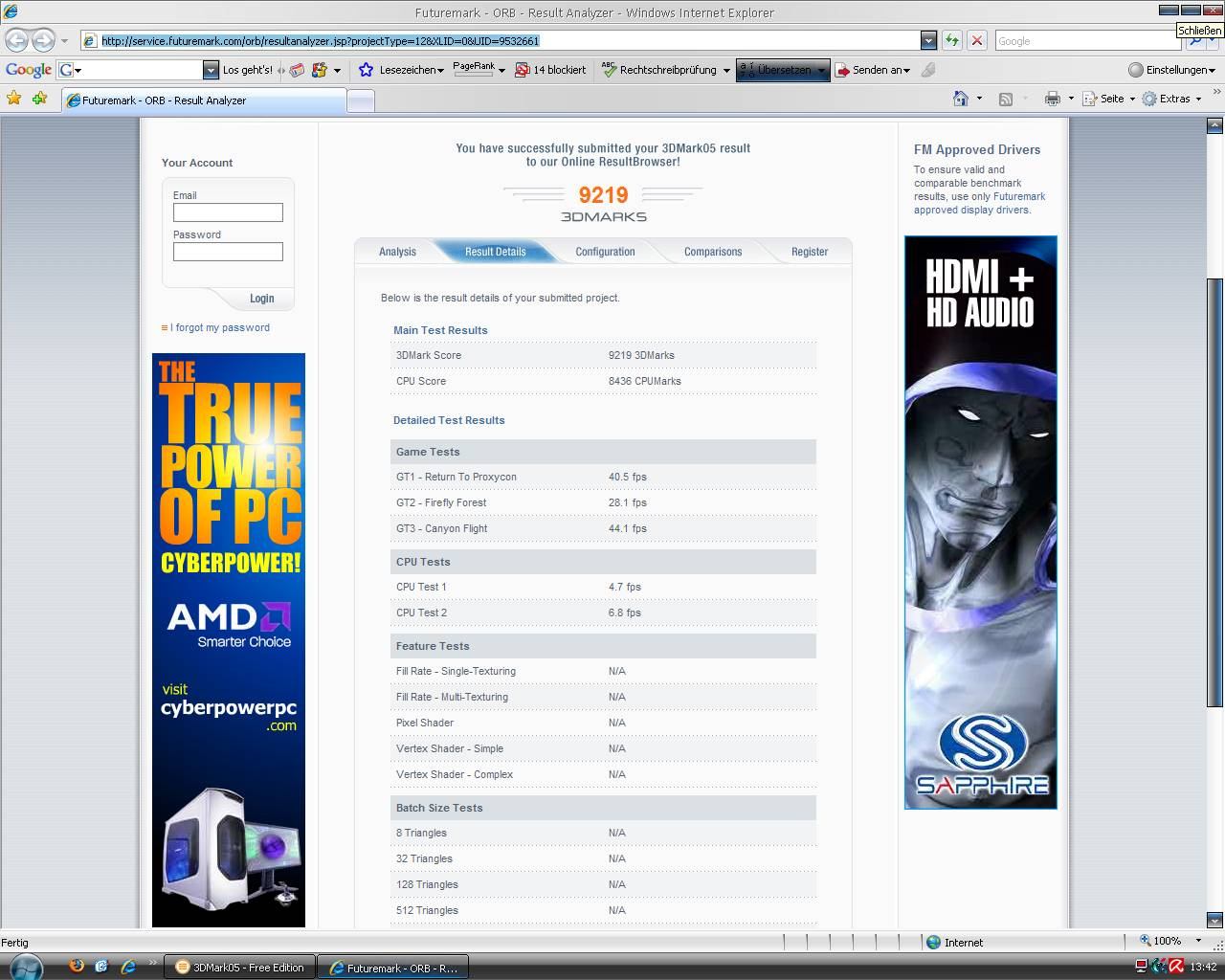Image resolution: width=1225 pixels, height=980 pixels.
Task: Click the vertical scrollbar down arrow
Action: point(1214,920)
